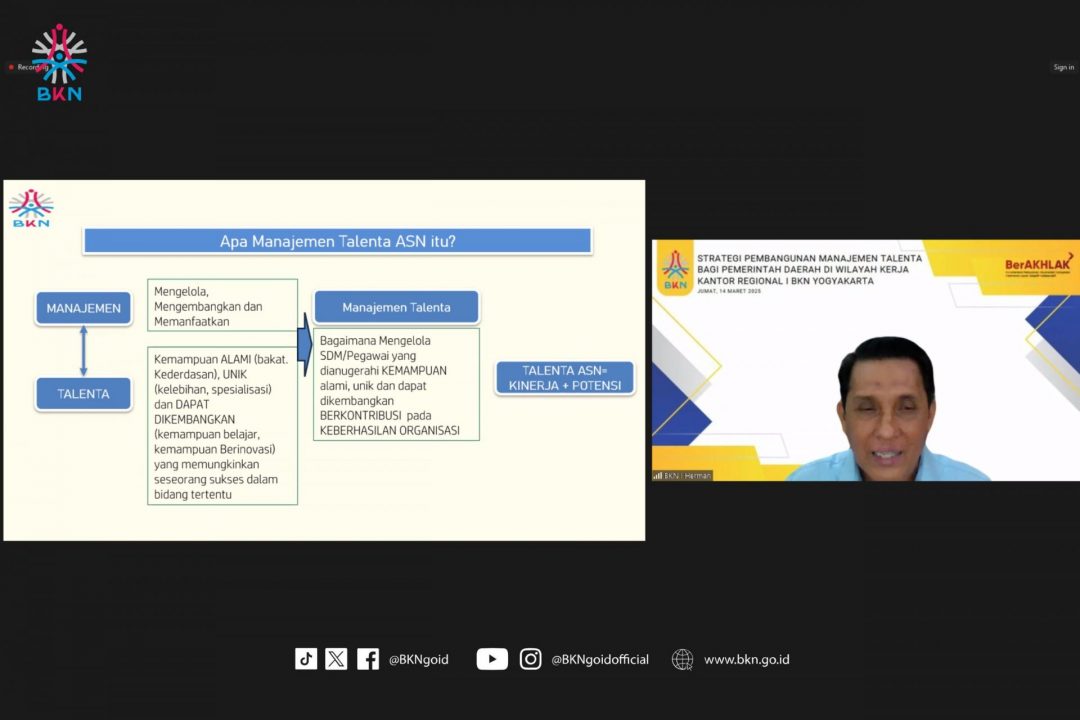Click the BKN | Herman speaker name label
The width and height of the screenshot is (1080, 720).
[683, 475]
